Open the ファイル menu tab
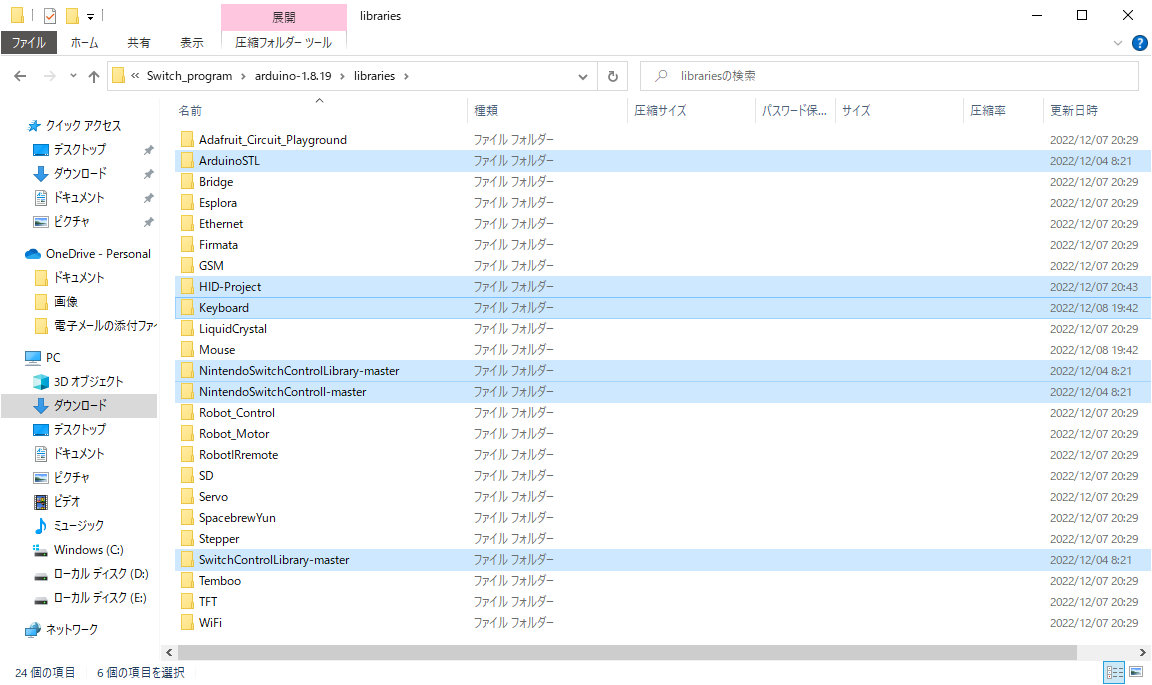 [29, 43]
